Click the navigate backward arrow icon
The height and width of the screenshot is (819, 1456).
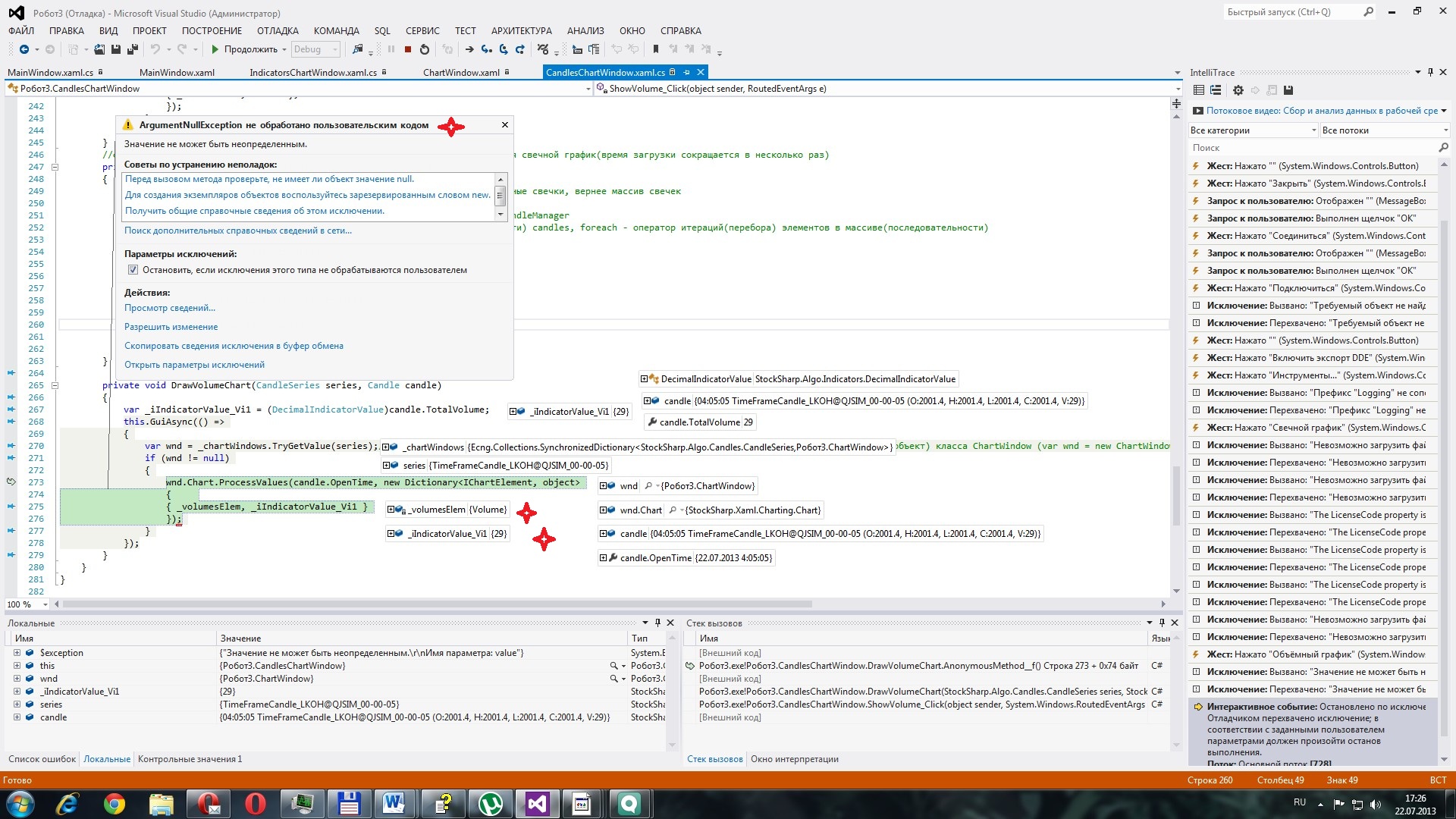24,49
